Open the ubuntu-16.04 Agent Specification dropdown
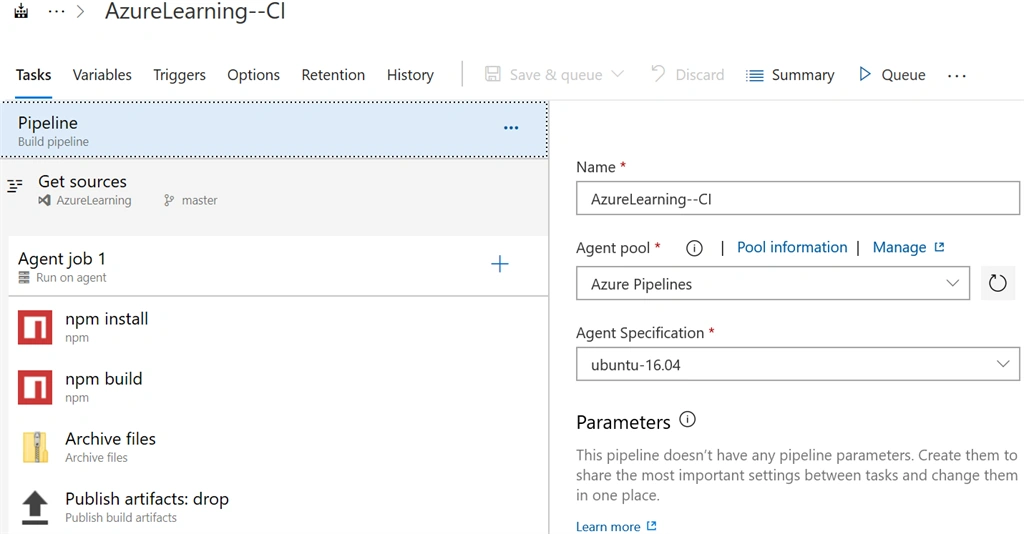The height and width of the screenshot is (534, 1024). pyautogui.click(x=797, y=364)
